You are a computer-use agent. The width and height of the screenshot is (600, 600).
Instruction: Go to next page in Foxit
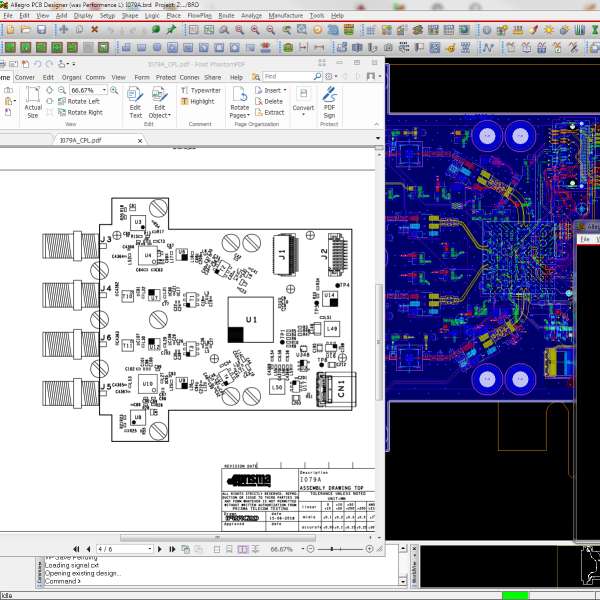pos(160,549)
